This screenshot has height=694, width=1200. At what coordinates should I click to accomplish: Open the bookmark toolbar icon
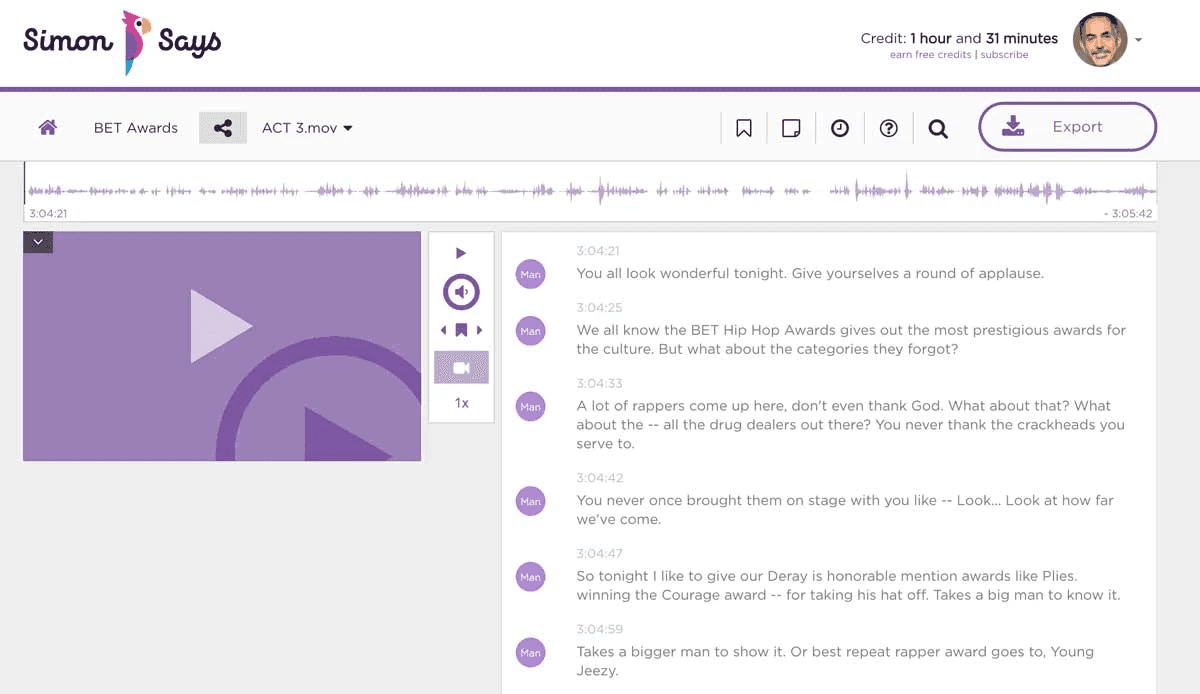pyautogui.click(x=743, y=128)
